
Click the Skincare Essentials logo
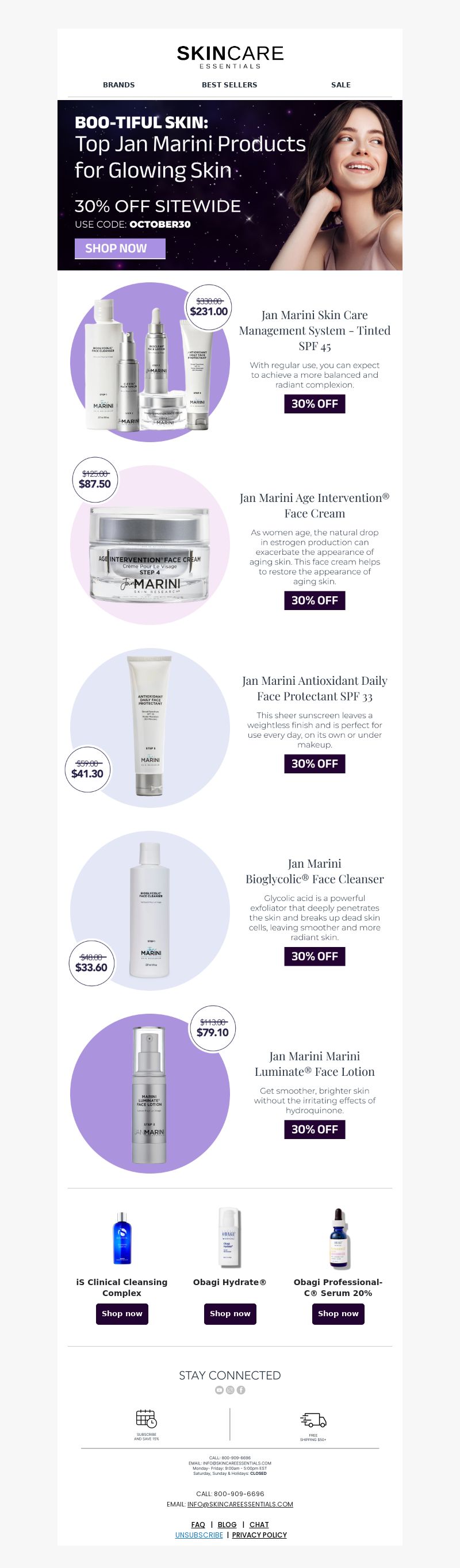[x=230, y=56]
